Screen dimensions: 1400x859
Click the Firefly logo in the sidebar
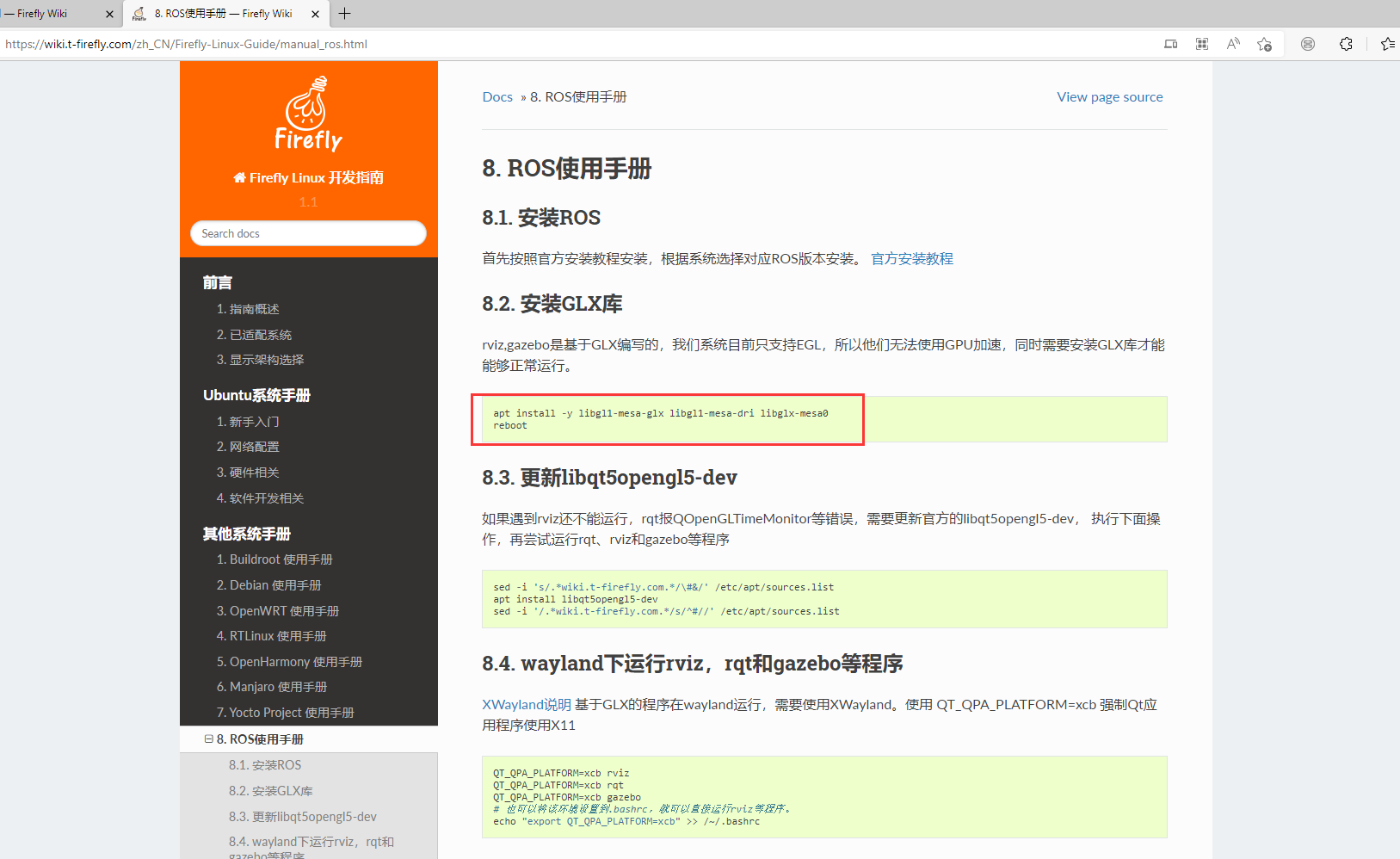coord(307,114)
